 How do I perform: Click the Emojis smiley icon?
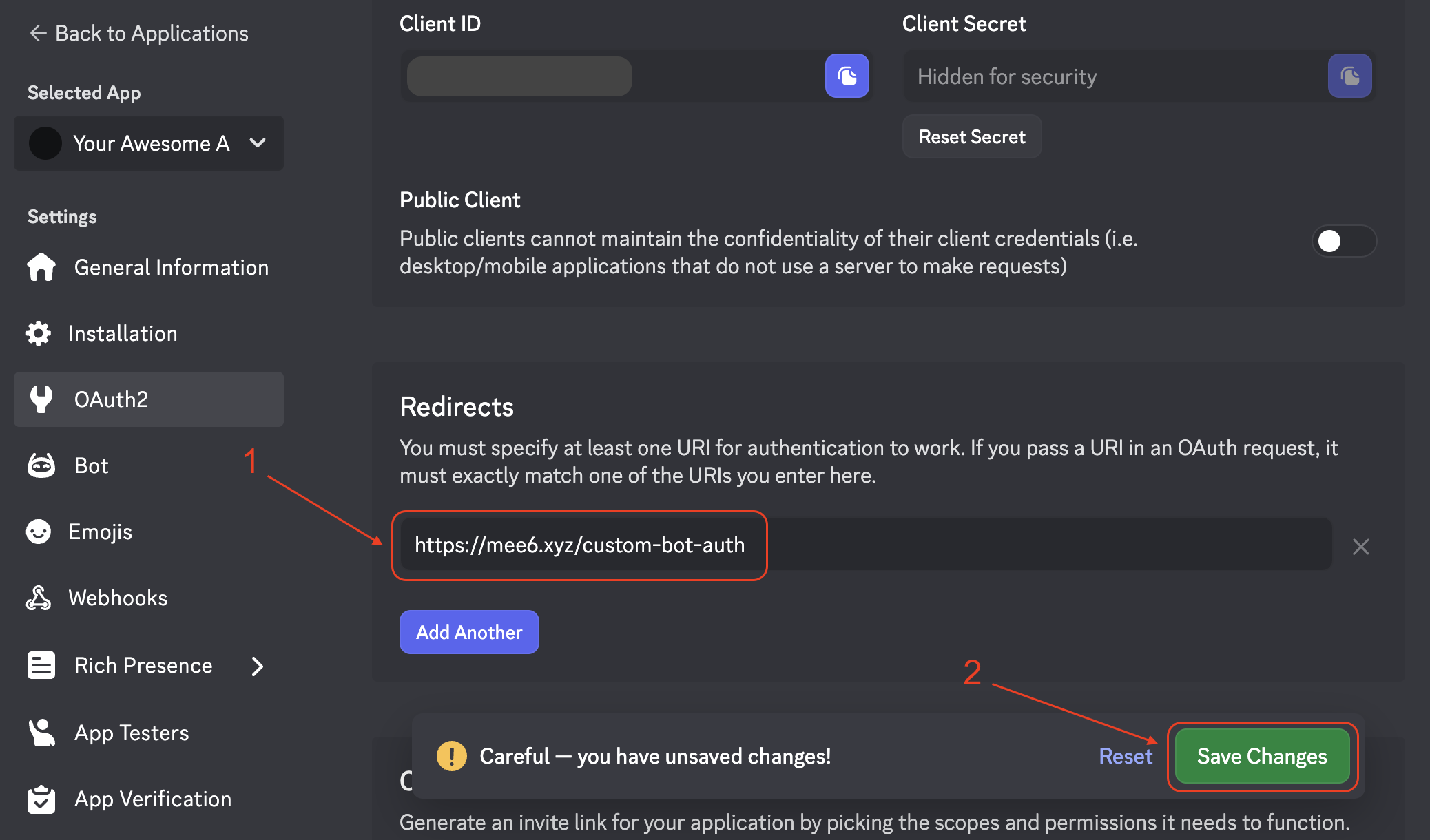(39, 532)
